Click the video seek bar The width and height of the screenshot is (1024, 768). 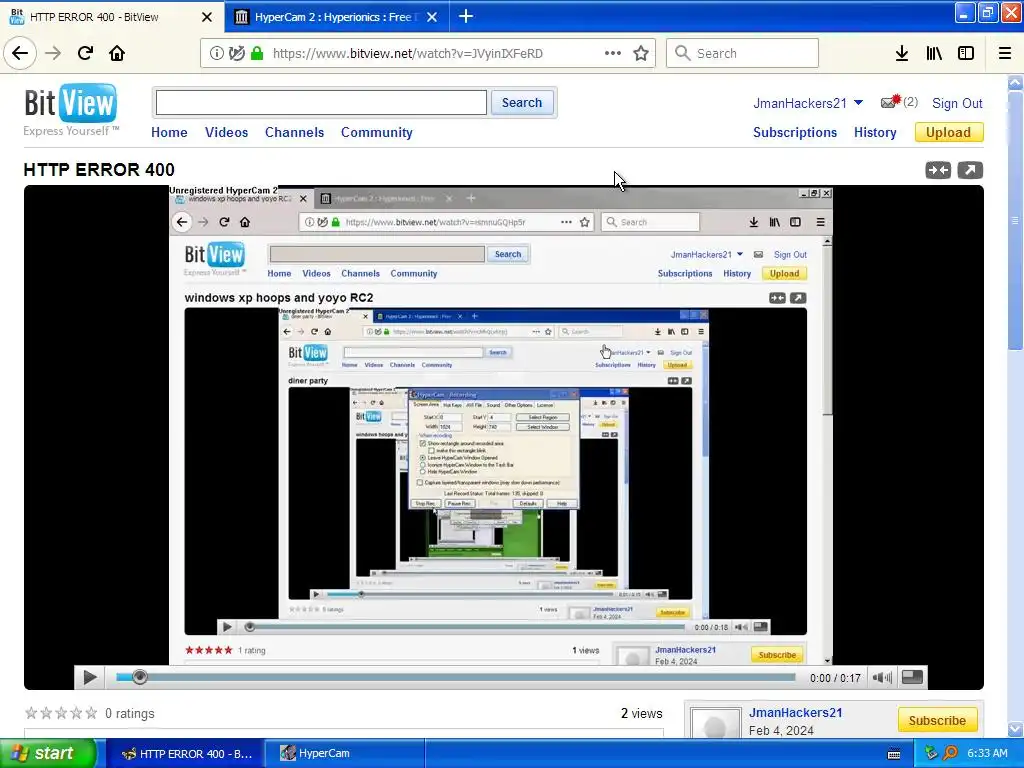coord(456,677)
